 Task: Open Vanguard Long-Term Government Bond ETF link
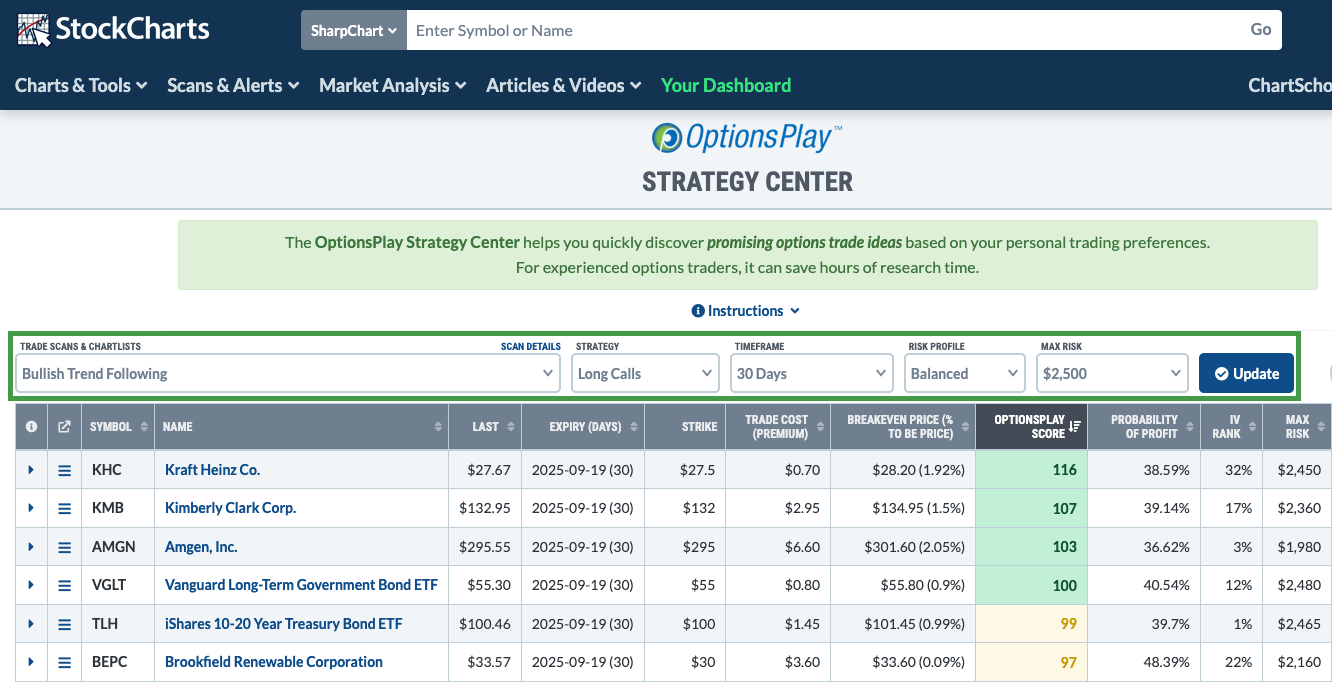tap(301, 585)
